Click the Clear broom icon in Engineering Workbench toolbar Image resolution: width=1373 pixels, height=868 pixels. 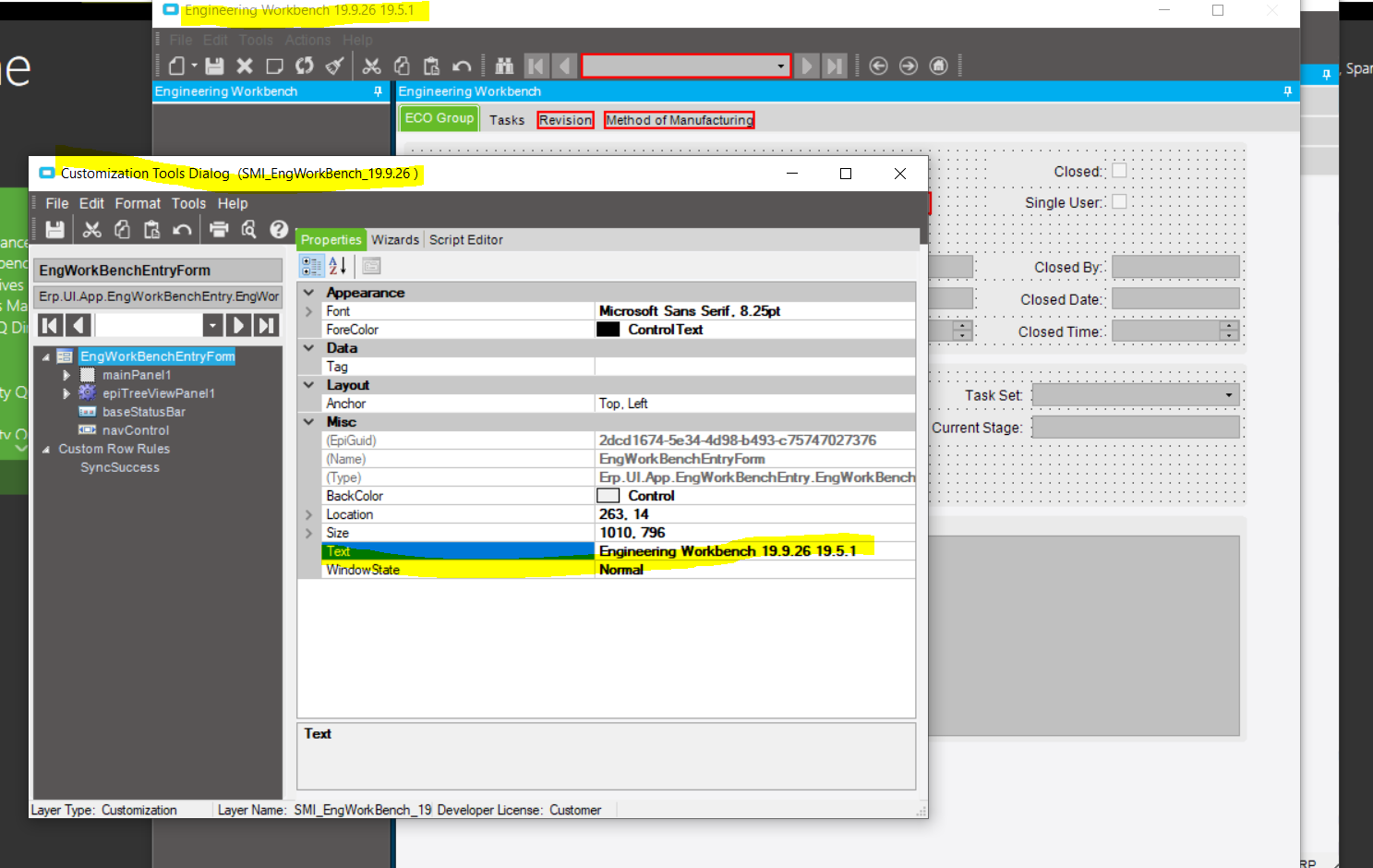[334, 66]
